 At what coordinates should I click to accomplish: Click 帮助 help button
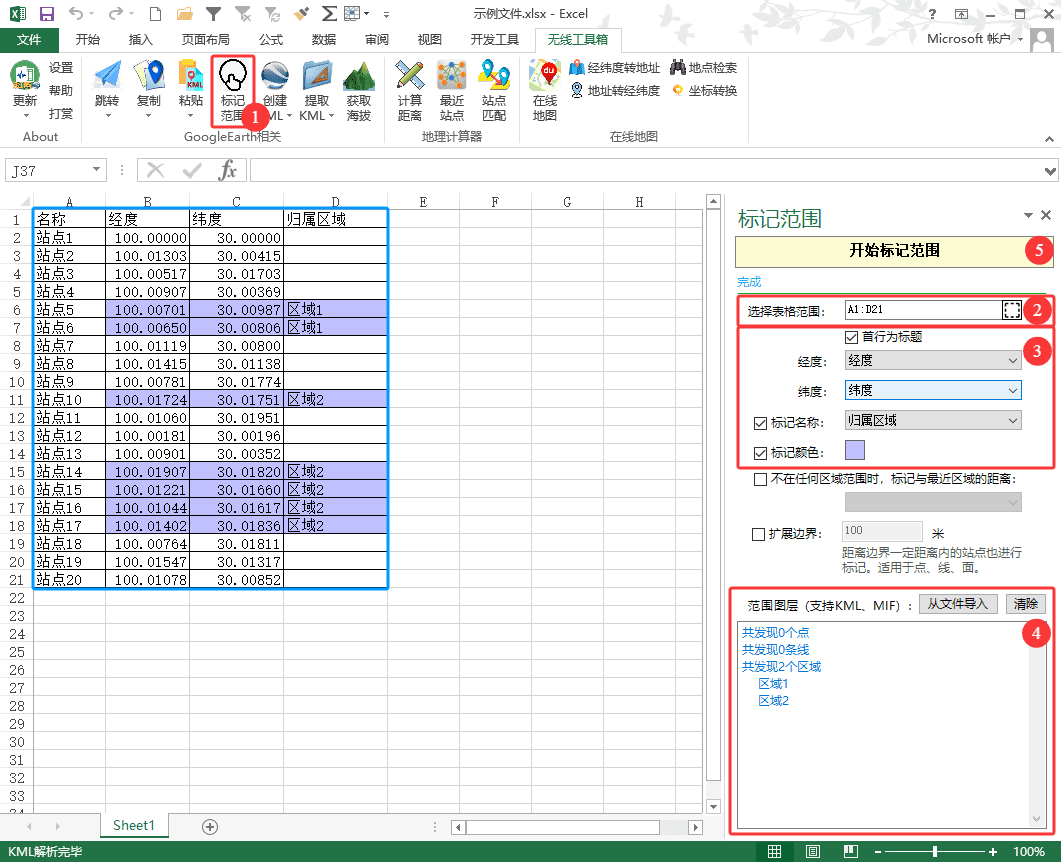pos(61,91)
